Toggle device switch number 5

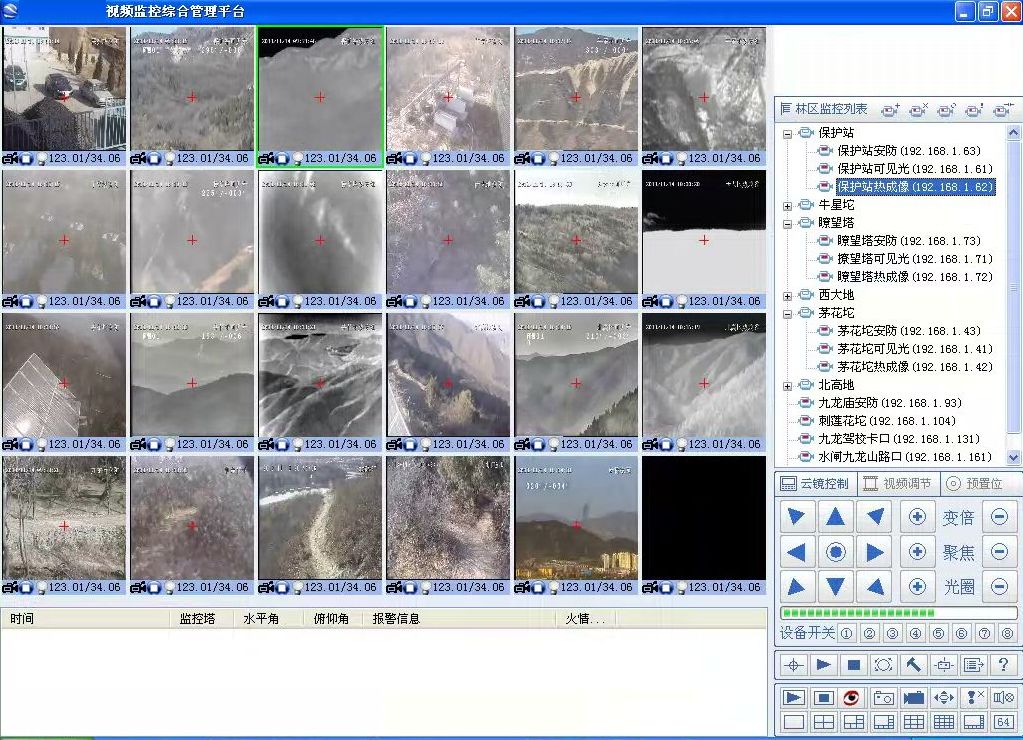[x=938, y=633]
